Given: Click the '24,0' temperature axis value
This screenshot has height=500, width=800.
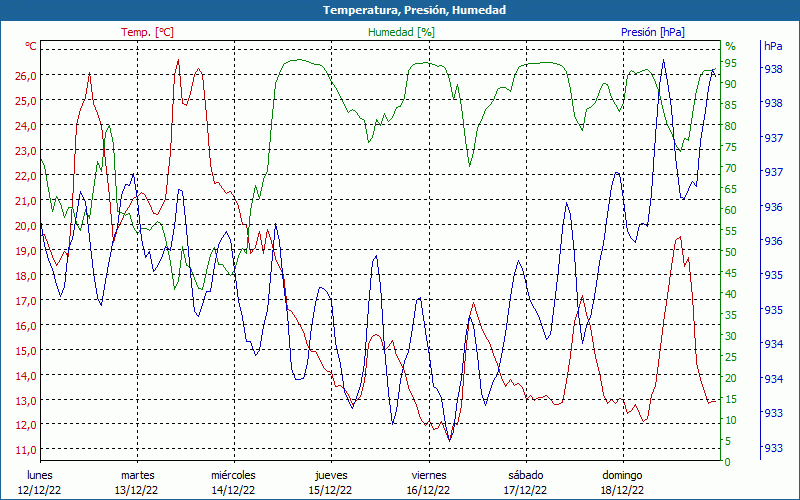Looking at the screenshot, I should click(x=25, y=126).
